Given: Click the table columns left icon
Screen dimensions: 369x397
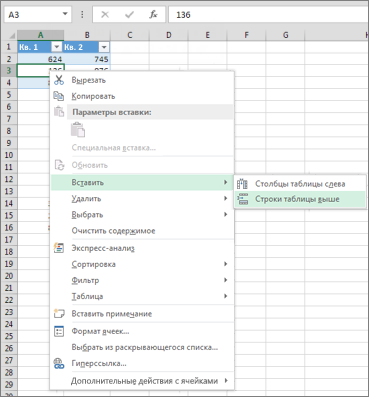Looking at the screenshot, I should [x=242, y=184].
